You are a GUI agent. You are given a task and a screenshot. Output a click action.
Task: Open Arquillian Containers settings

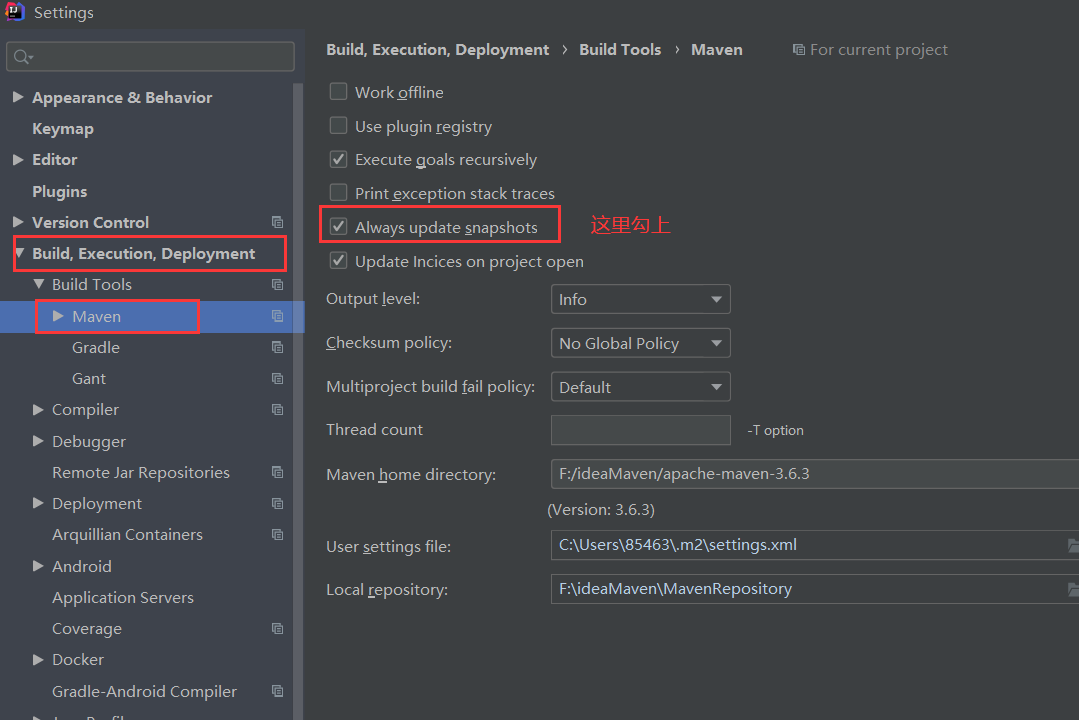[127, 535]
